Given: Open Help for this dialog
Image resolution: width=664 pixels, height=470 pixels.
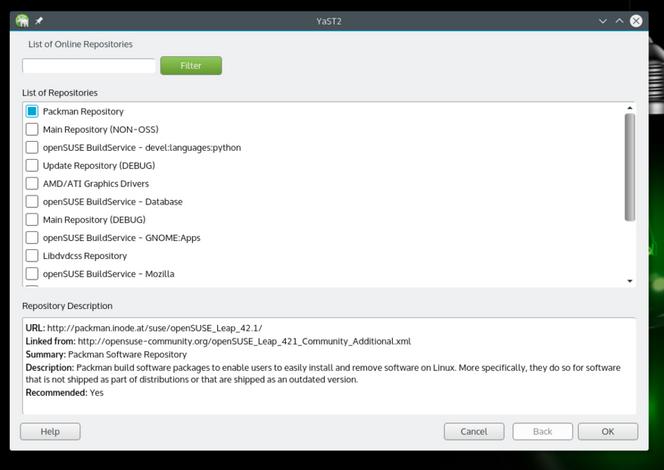Looking at the screenshot, I should click(50, 431).
